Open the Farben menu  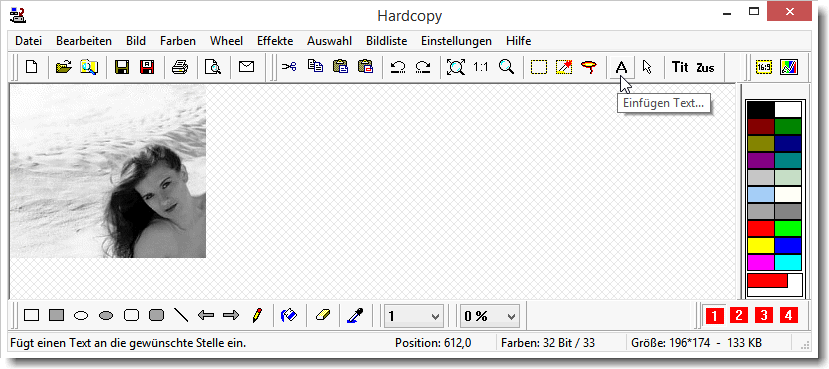click(x=178, y=41)
